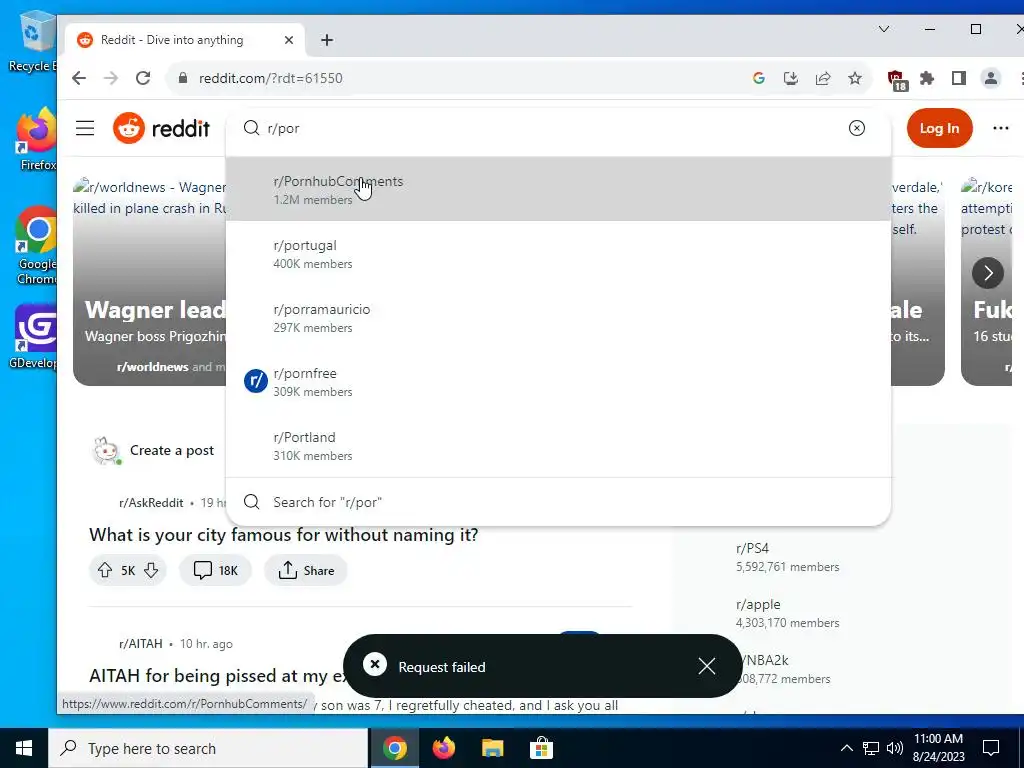This screenshot has height=768, width=1024.
Task: Click the Windows taskbar search box
Action: pyautogui.click(x=208, y=748)
